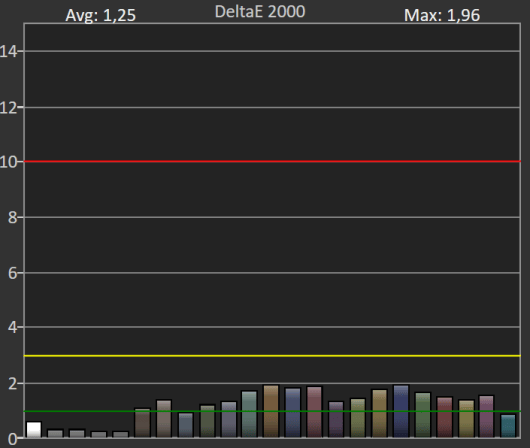
Task: Select the dark red bar
Action: pos(444,417)
